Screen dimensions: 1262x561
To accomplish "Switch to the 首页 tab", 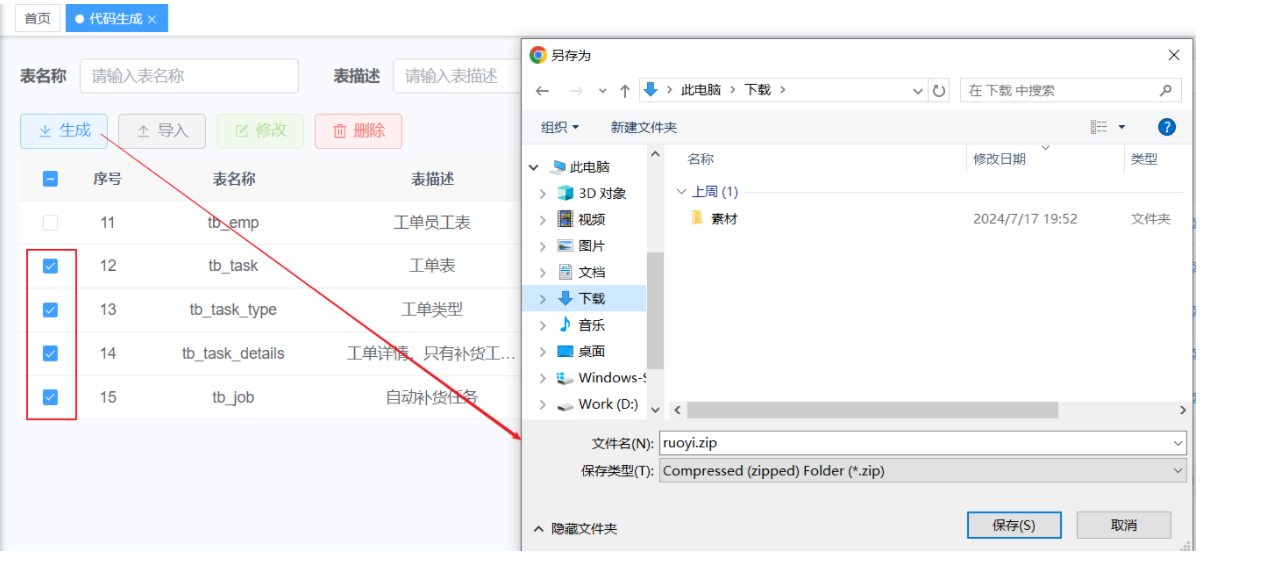I will click(x=37, y=18).
